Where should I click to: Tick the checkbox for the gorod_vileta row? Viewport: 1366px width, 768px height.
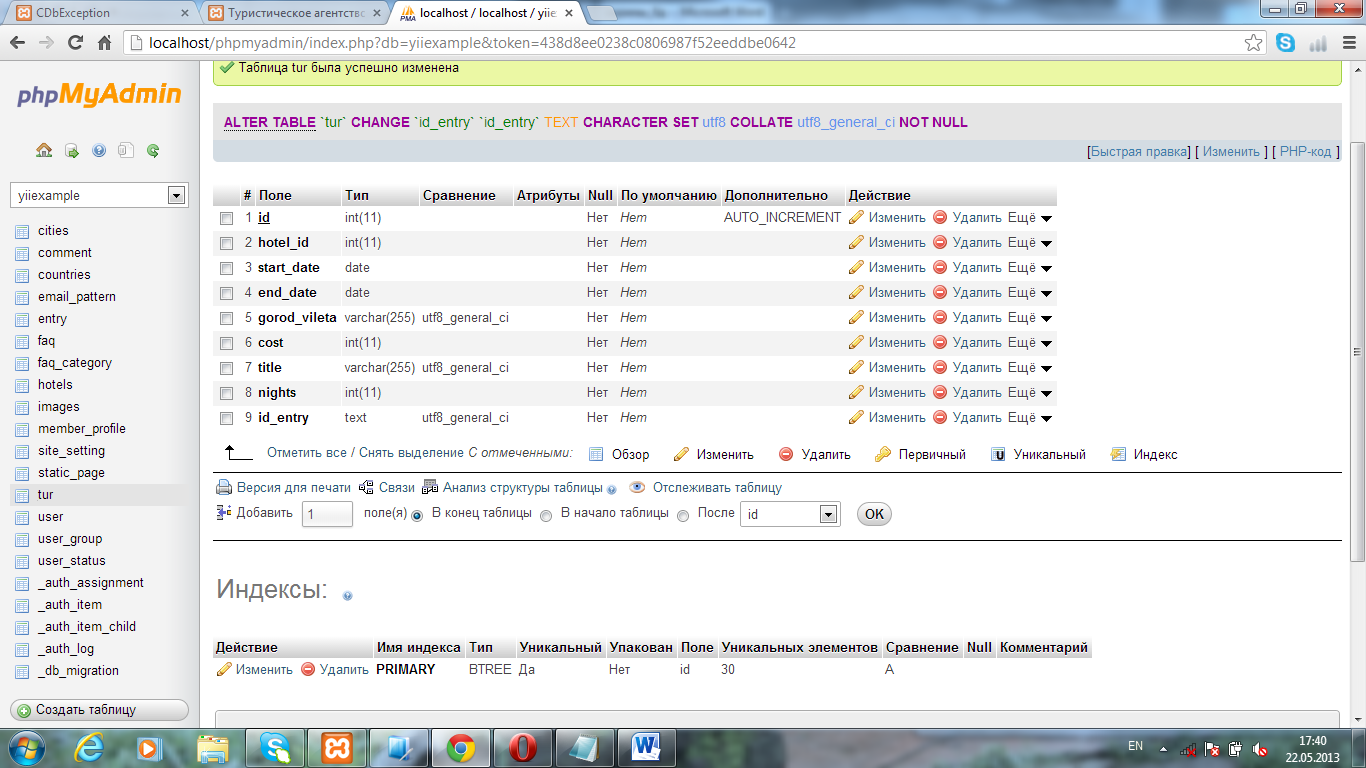[x=227, y=318]
